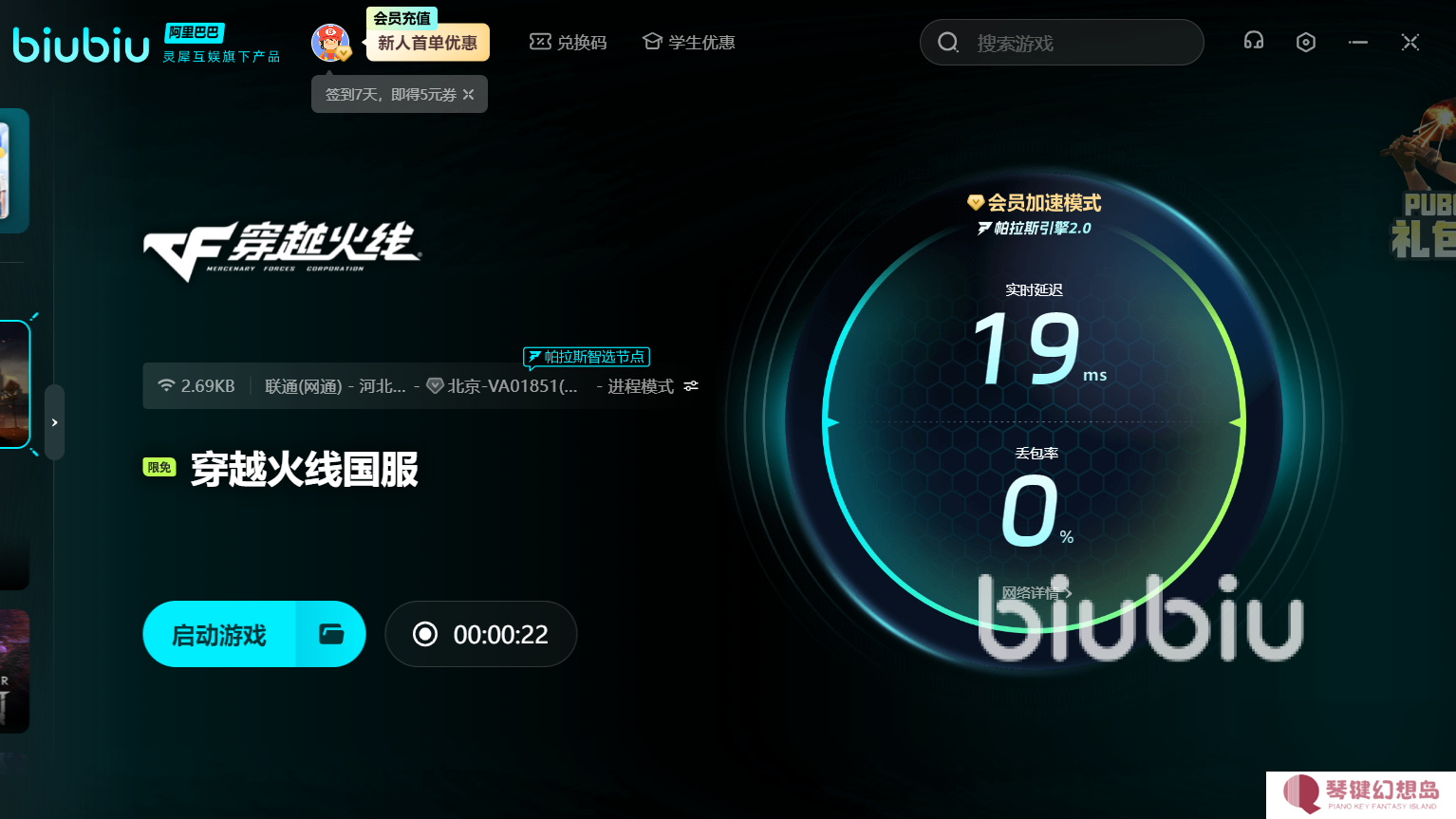The height and width of the screenshot is (819, 1456).
Task: Open 新人首单优惠 member recharge offer
Action: (427, 43)
